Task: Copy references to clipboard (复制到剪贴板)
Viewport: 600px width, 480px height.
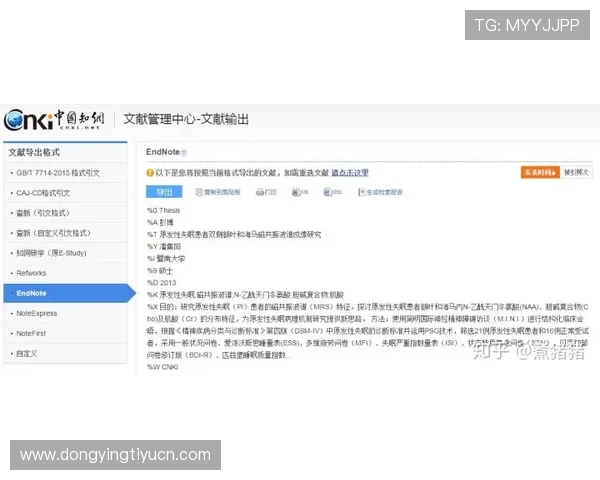Action: coord(218,192)
